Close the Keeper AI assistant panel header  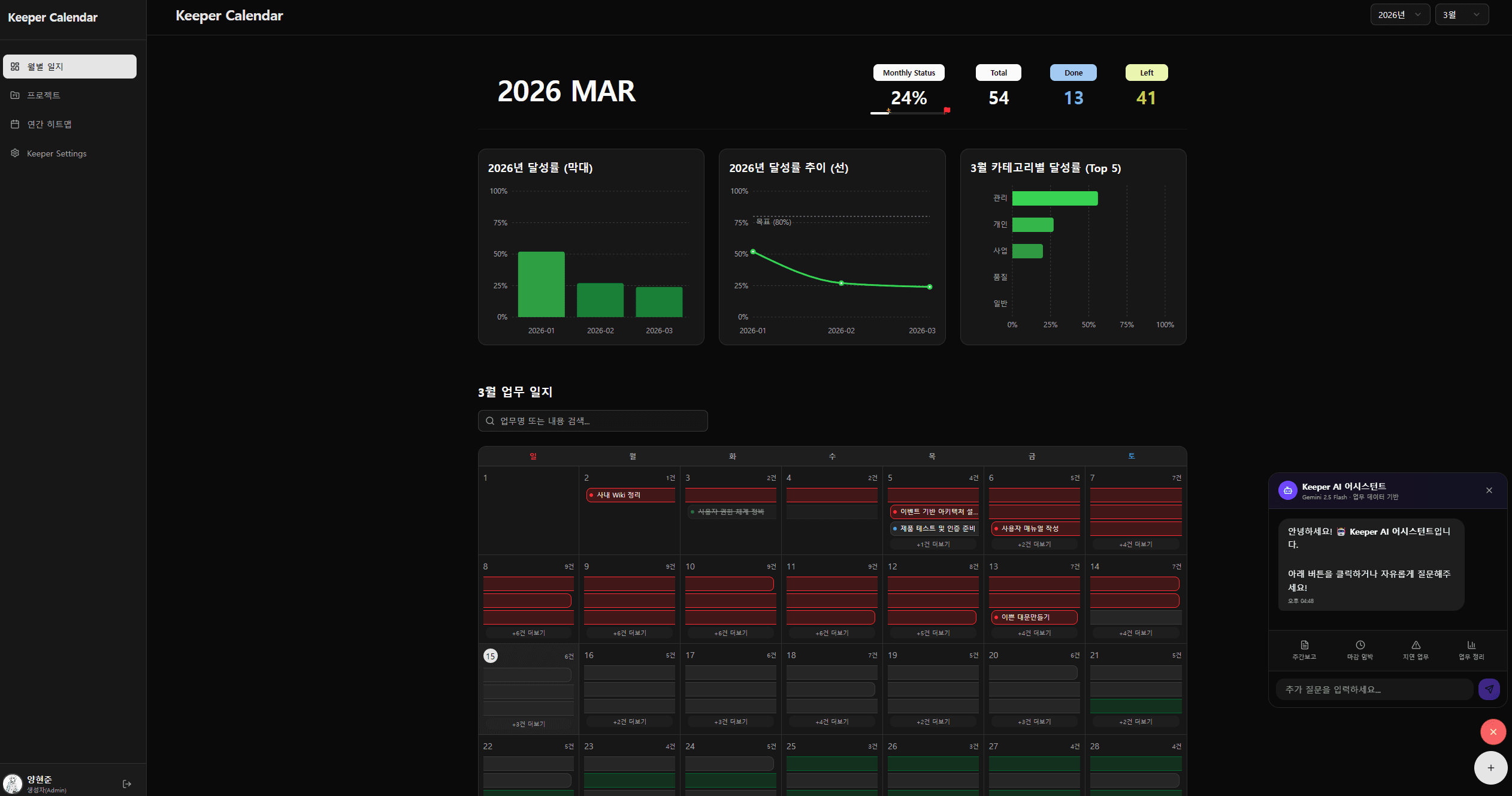(x=1489, y=490)
